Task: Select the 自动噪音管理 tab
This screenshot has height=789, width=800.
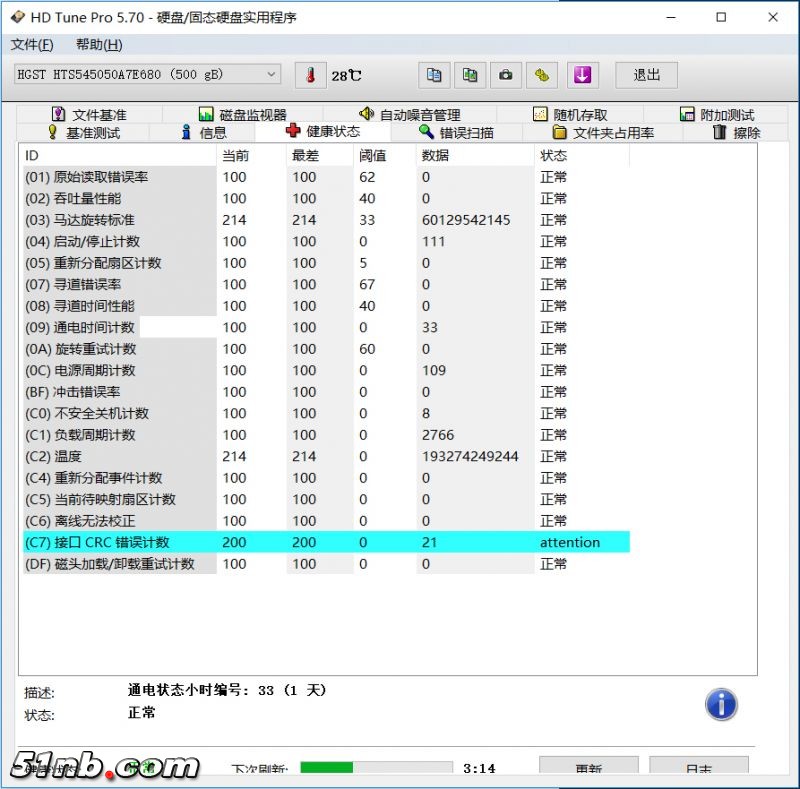Action: [410, 115]
